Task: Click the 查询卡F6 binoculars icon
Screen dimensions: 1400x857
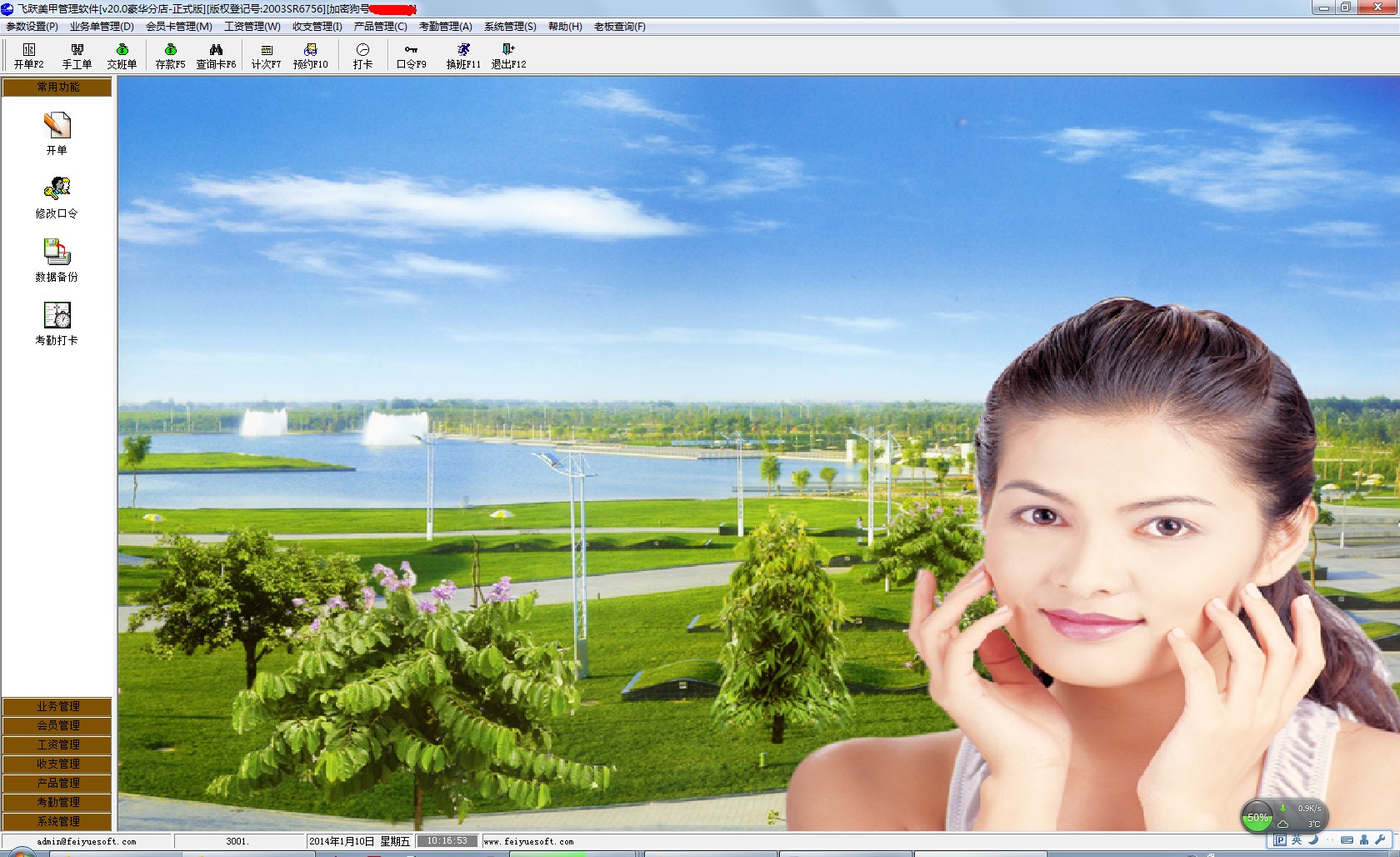Action: (216, 56)
